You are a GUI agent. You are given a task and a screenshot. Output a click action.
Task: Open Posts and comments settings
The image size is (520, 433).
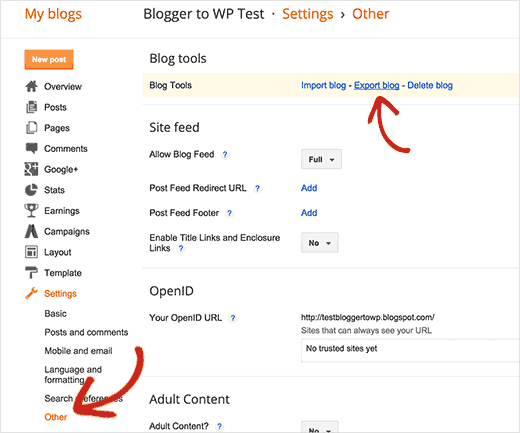(86, 332)
